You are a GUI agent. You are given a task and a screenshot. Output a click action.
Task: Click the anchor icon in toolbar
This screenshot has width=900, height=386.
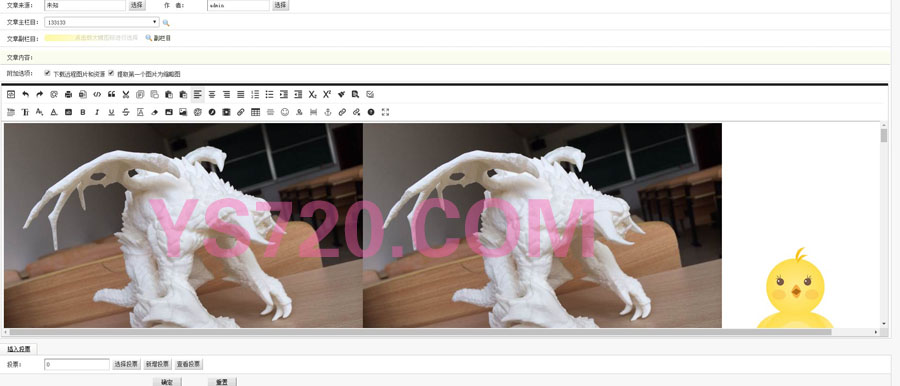[x=328, y=112]
